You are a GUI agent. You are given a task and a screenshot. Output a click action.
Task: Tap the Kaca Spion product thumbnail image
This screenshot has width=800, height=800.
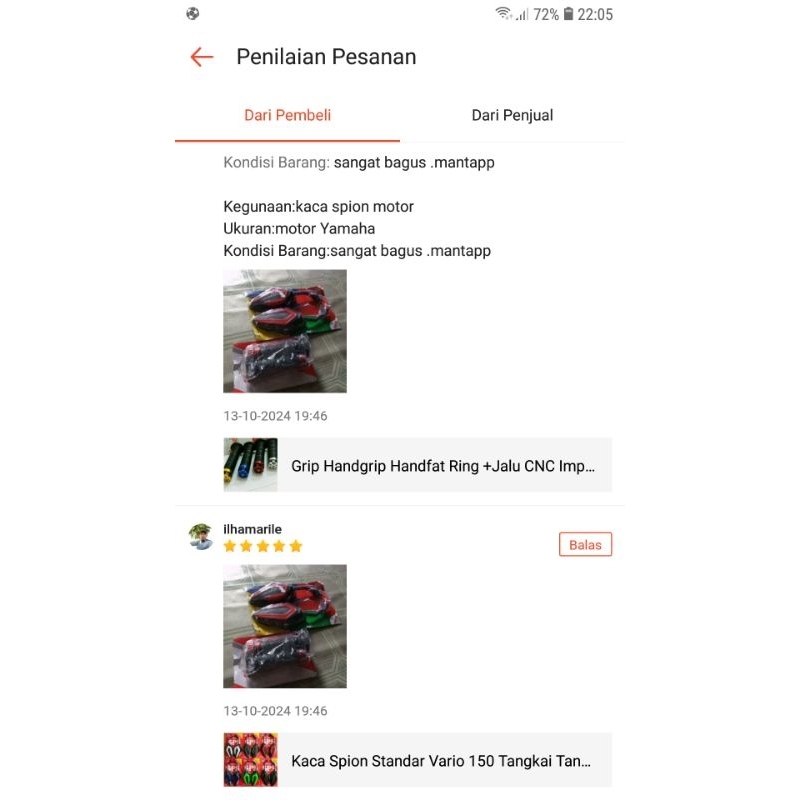click(x=251, y=760)
